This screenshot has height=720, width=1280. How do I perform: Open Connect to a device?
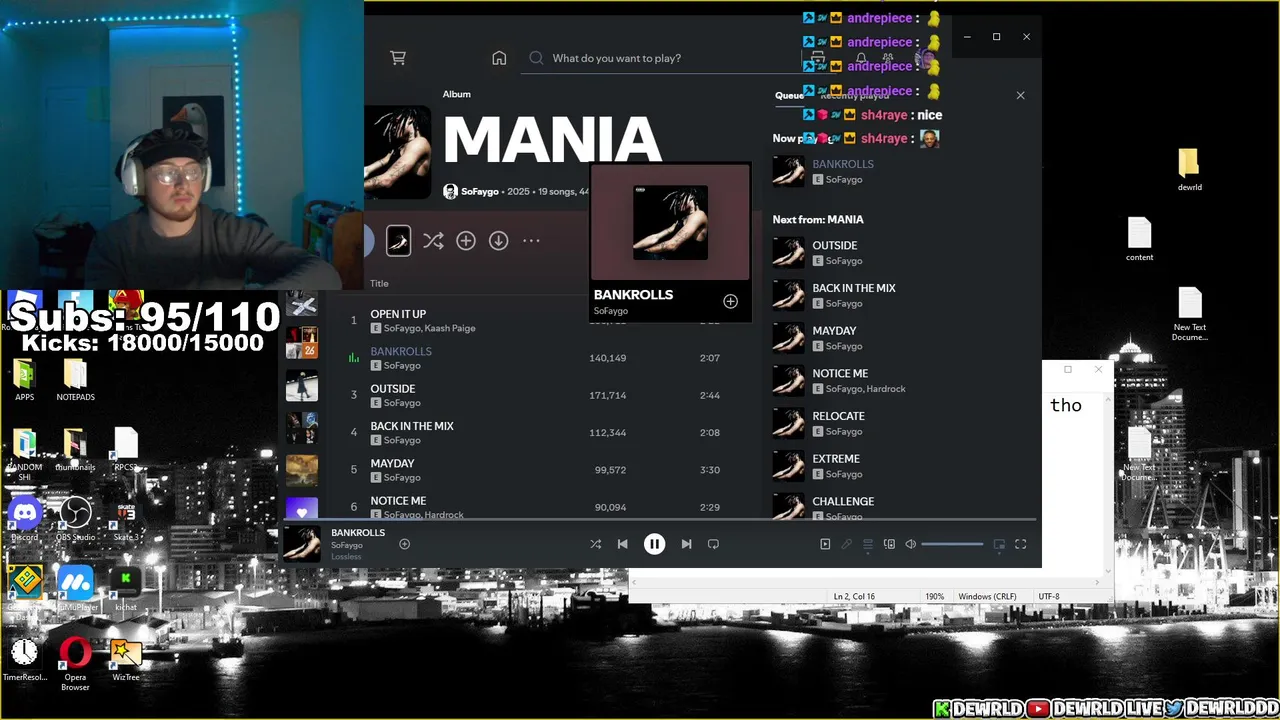coord(889,544)
